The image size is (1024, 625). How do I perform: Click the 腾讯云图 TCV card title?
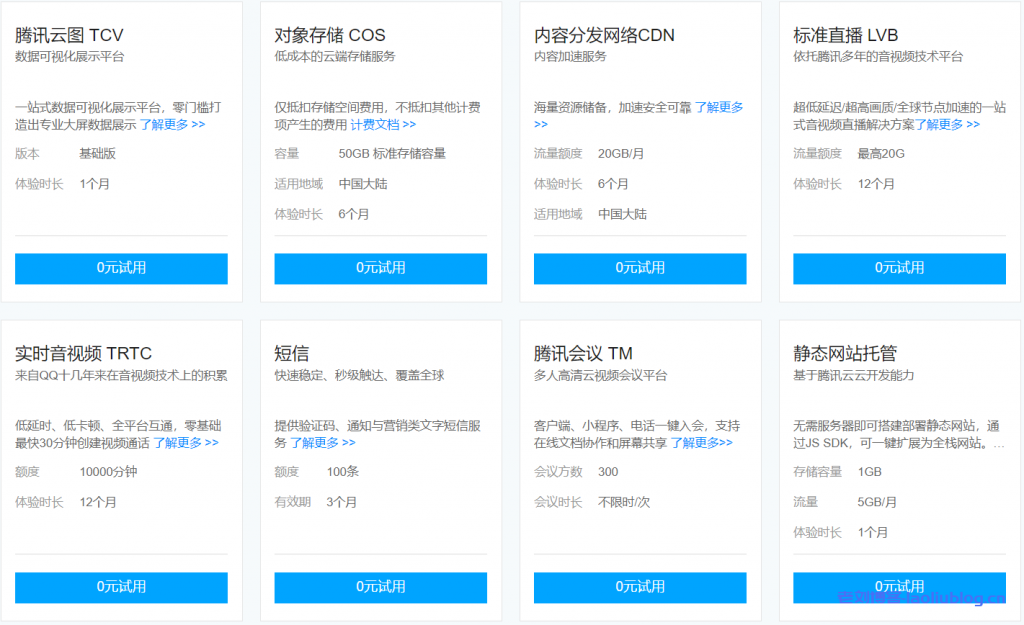[x=69, y=35]
